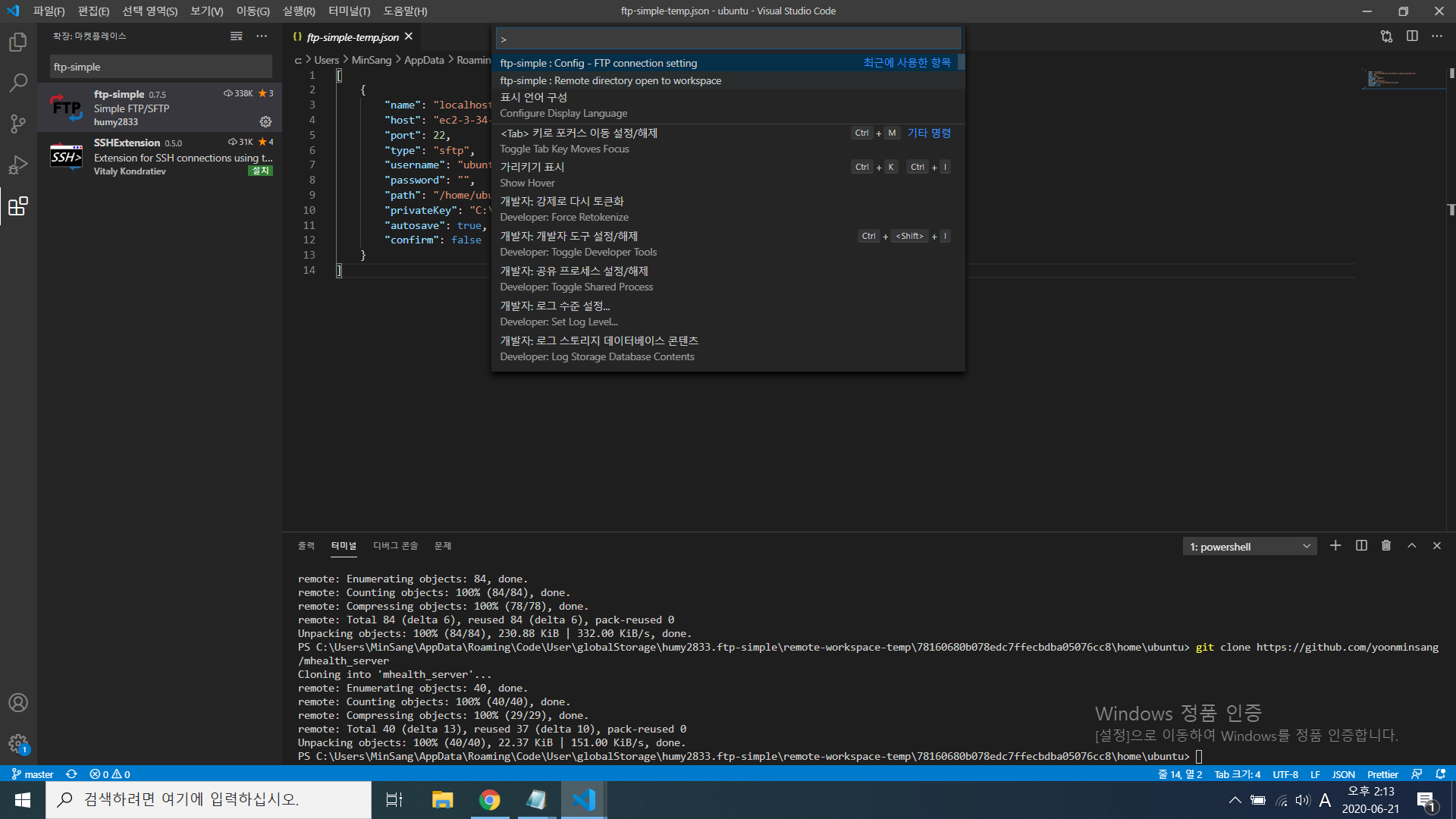
Task: Add a new terminal with plus icon
Action: [x=1335, y=546]
